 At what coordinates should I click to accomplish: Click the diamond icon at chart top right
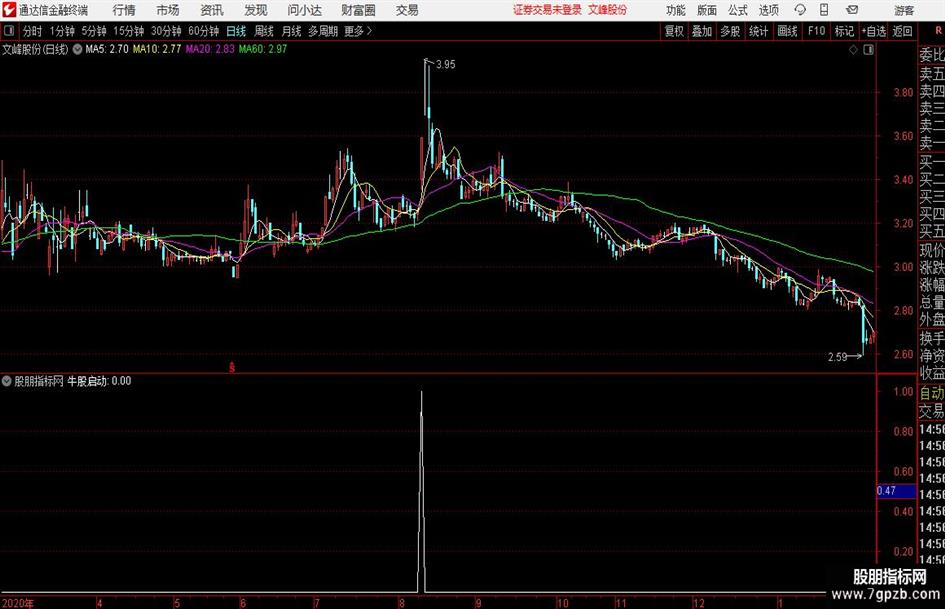853,50
